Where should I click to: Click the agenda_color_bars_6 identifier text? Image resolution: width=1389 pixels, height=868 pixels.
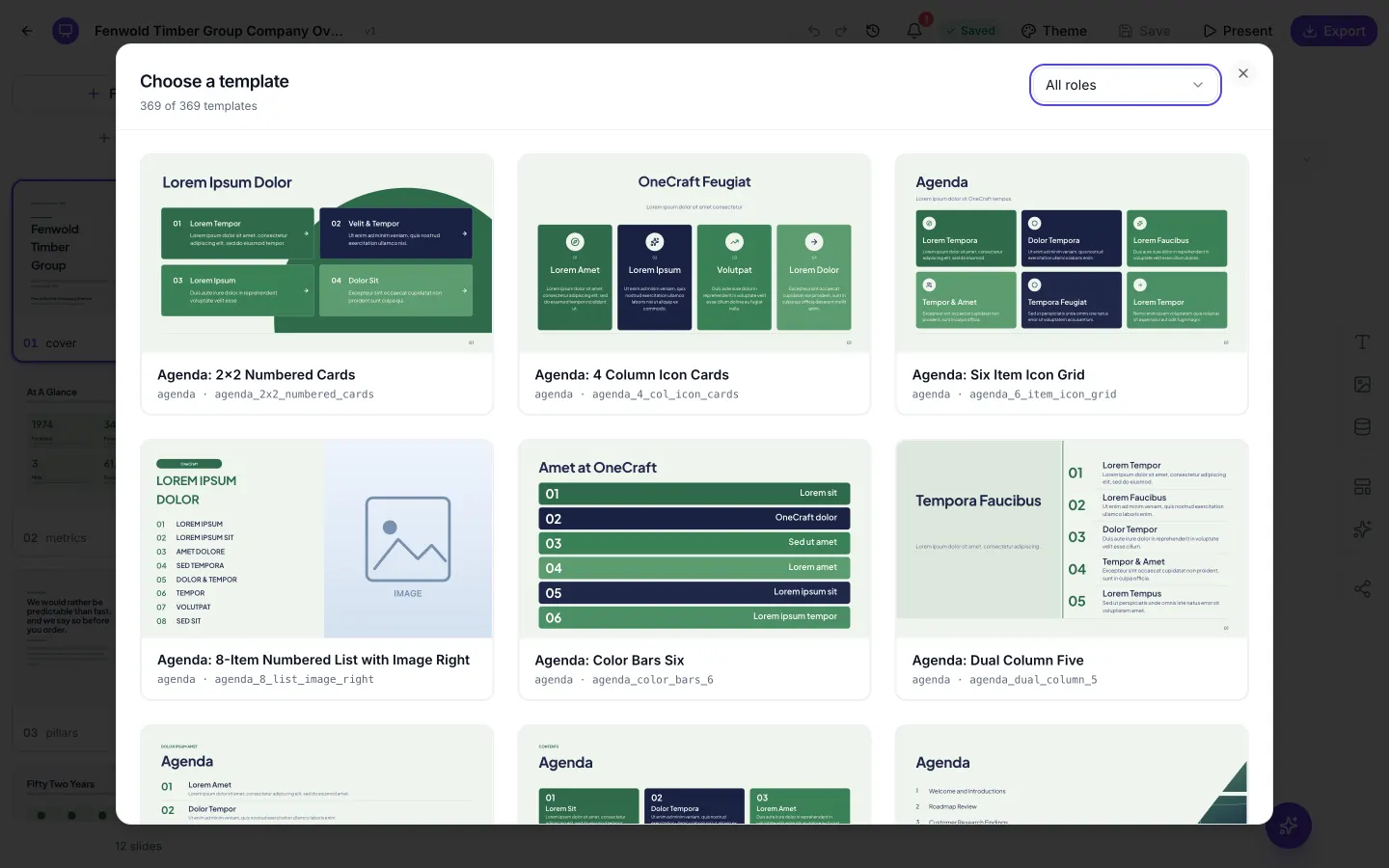653,680
